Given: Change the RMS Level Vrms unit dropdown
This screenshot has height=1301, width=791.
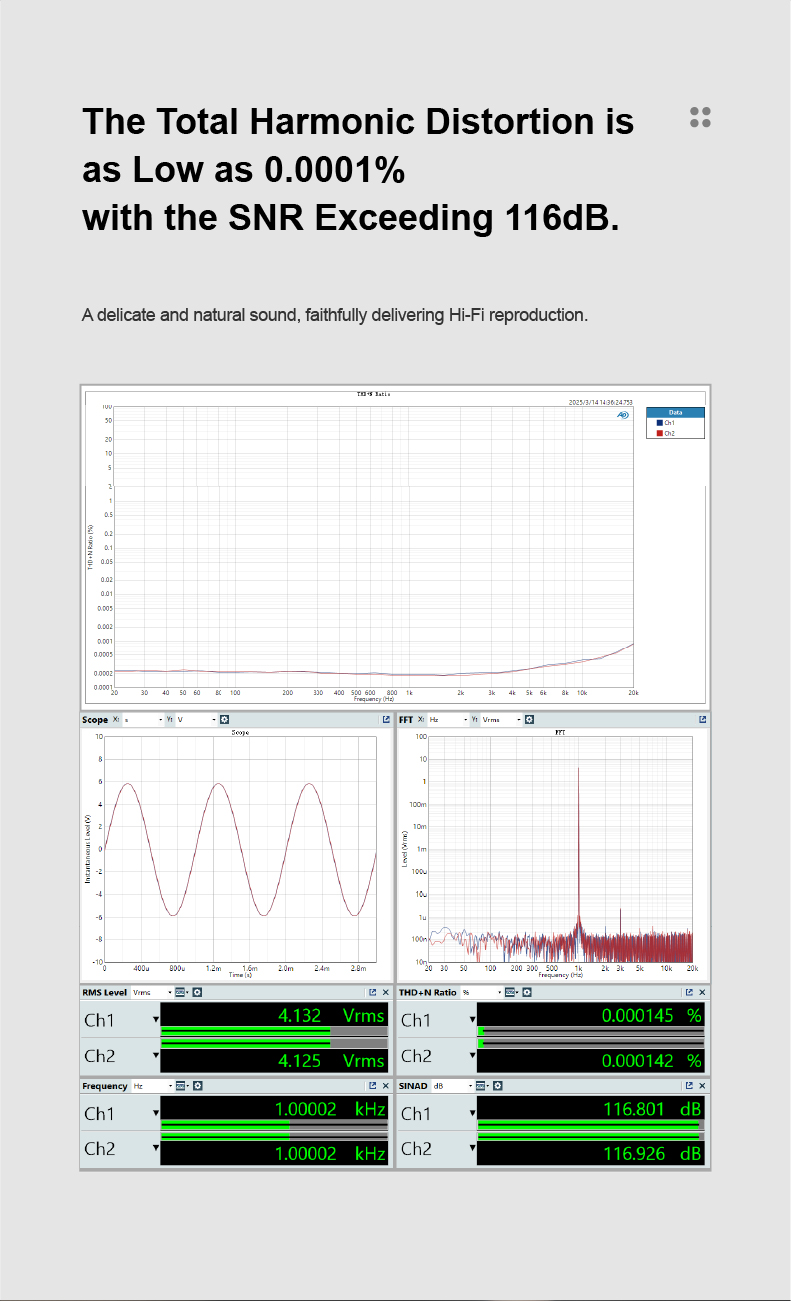Looking at the screenshot, I should (x=151, y=992).
